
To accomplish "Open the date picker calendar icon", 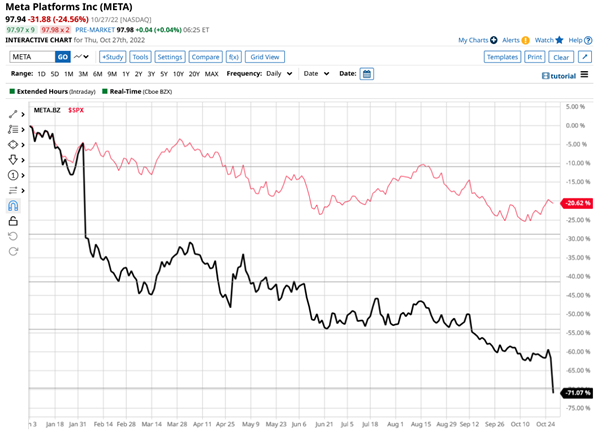I will [x=366, y=74].
